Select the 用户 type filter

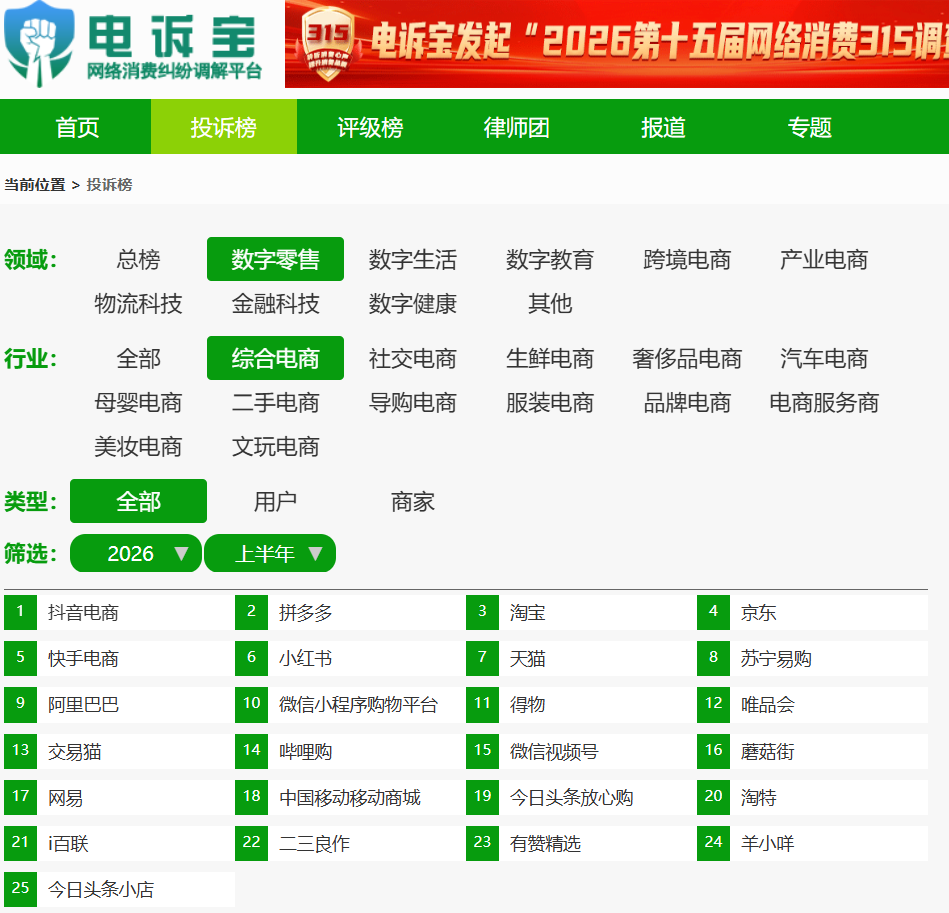click(275, 502)
